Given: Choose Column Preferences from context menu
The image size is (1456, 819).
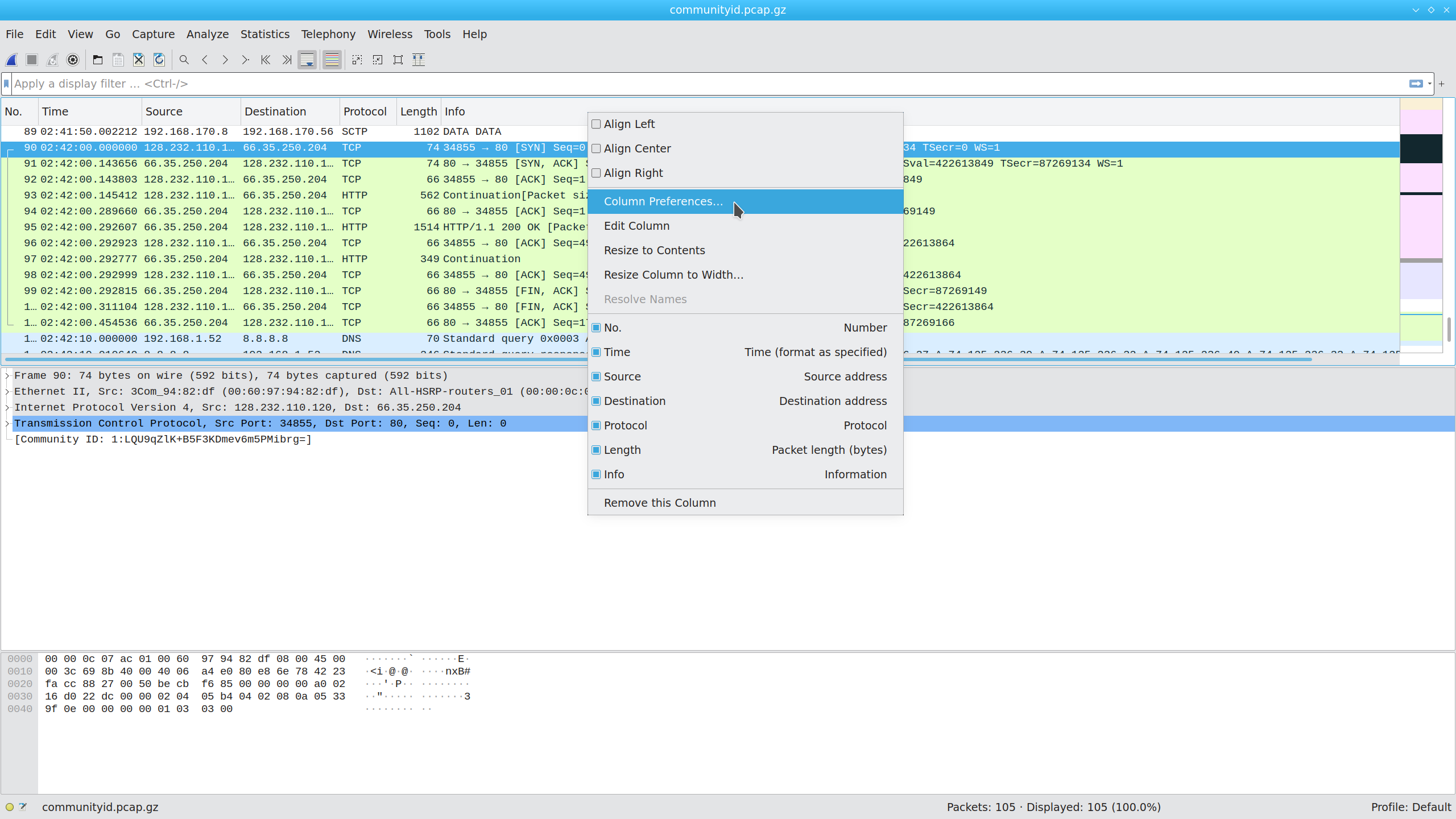Looking at the screenshot, I should [x=745, y=201].
